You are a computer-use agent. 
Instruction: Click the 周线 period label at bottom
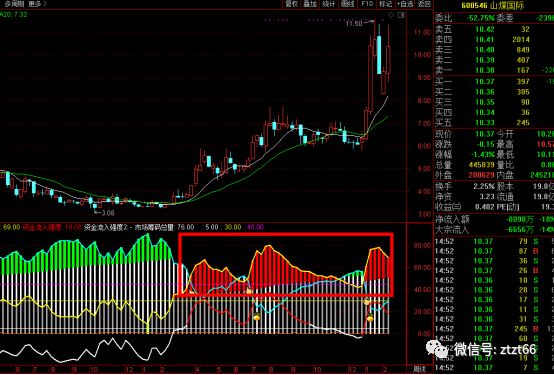[x=420, y=369]
